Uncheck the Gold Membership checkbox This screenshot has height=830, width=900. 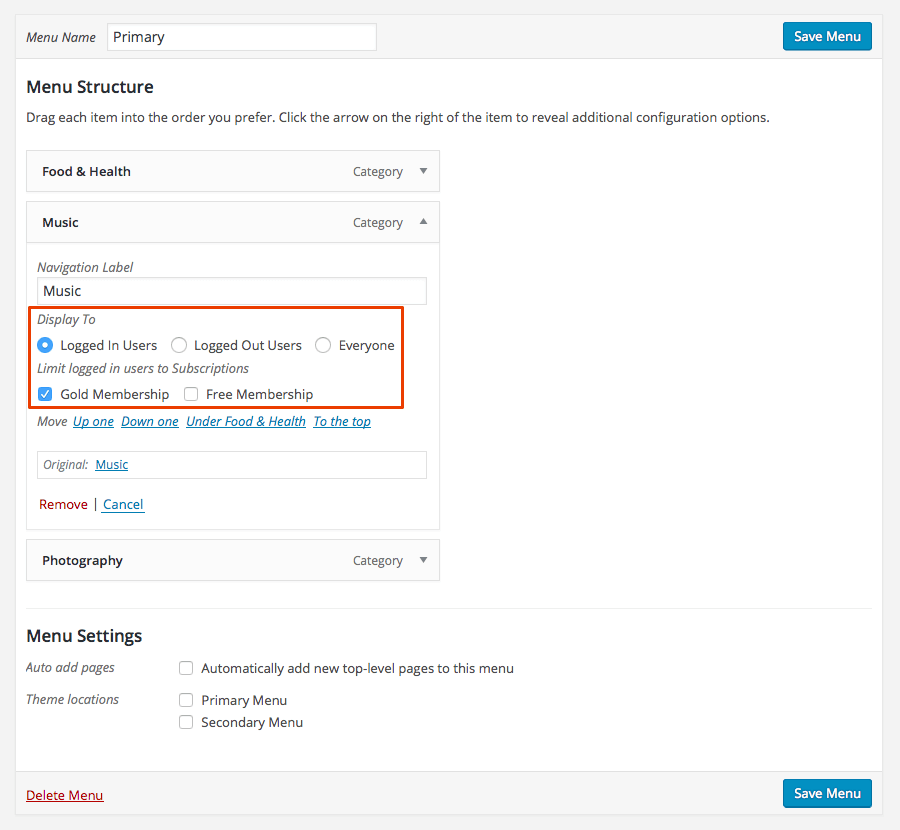[45, 394]
